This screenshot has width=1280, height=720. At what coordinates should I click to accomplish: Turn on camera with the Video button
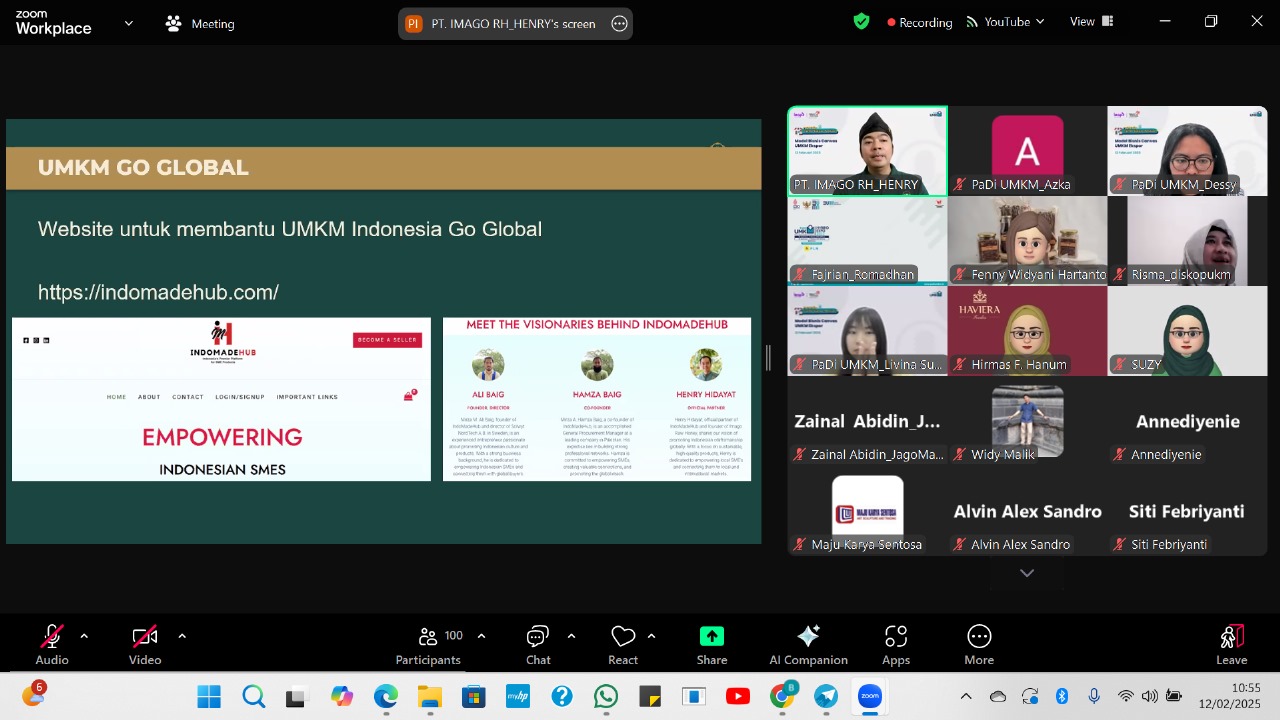pos(145,645)
